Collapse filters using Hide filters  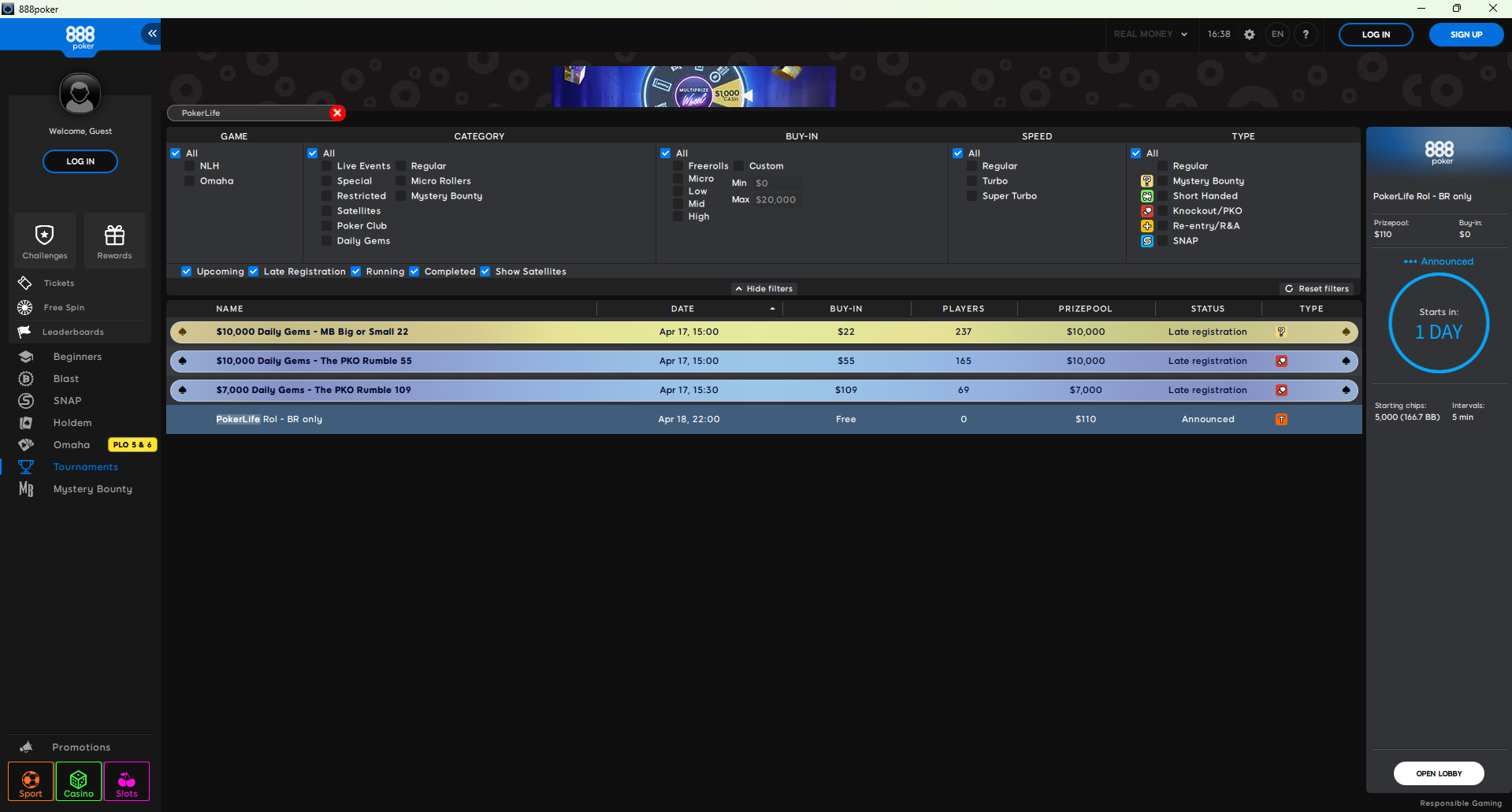(763, 289)
